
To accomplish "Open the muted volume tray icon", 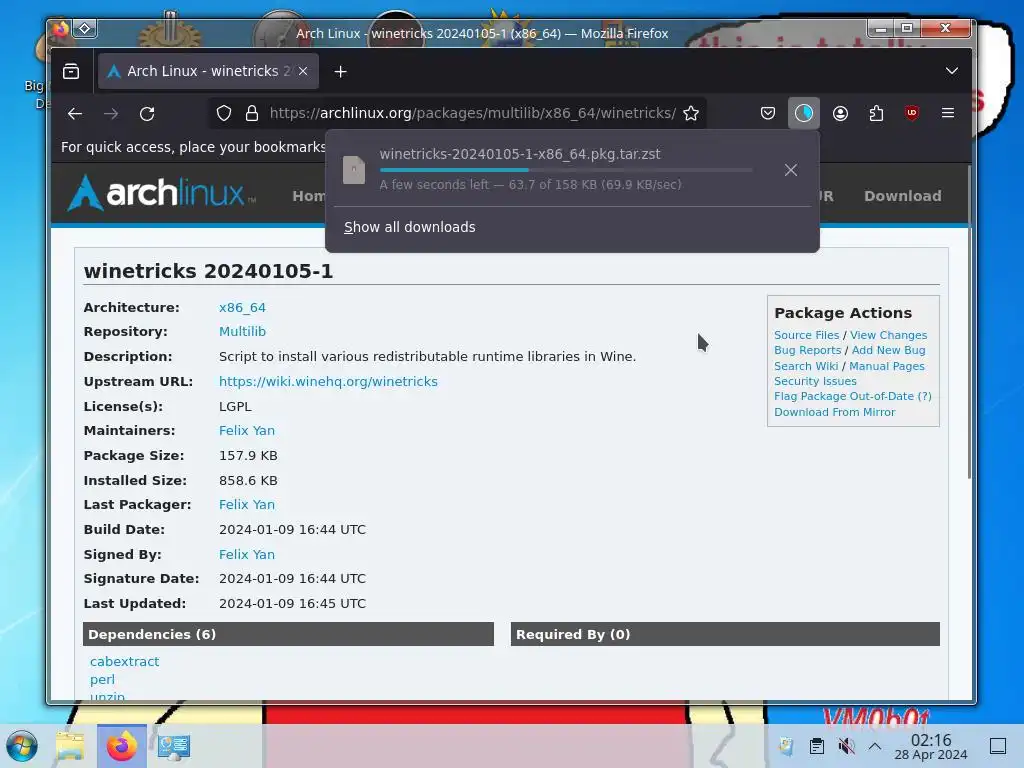I will [846, 746].
